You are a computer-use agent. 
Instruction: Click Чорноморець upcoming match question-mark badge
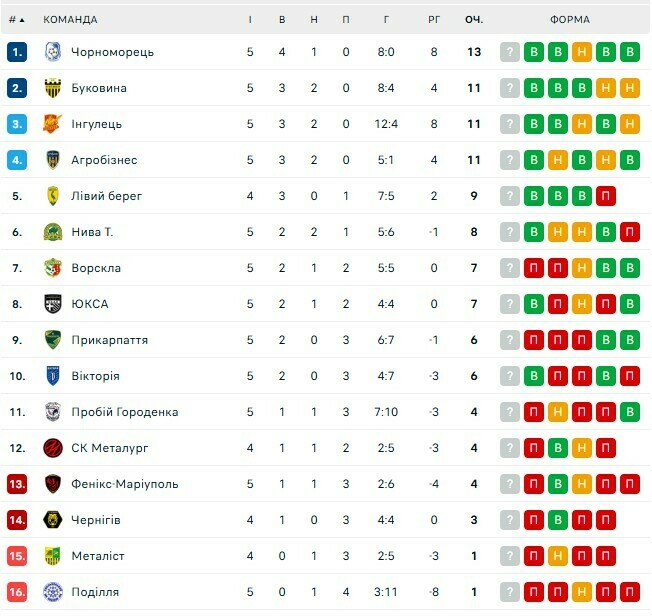[510, 52]
